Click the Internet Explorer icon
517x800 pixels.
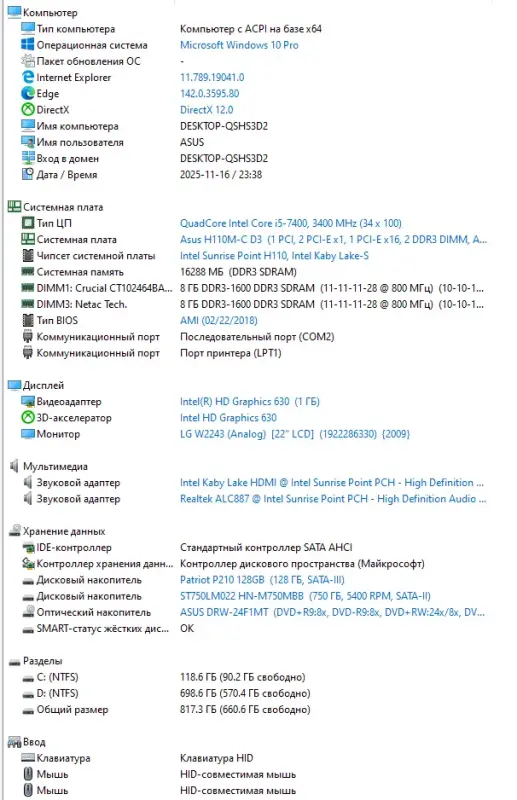click(28, 77)
